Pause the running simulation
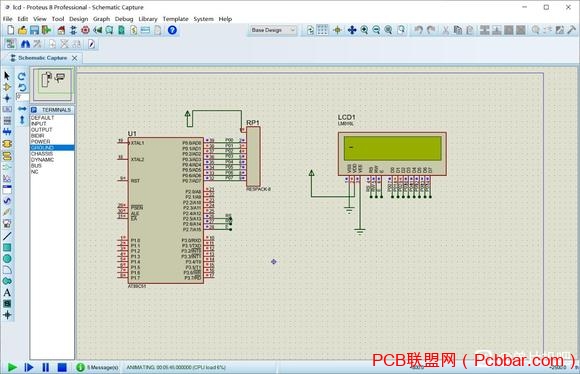Screen dimensions: 580x374 (45, 367)
